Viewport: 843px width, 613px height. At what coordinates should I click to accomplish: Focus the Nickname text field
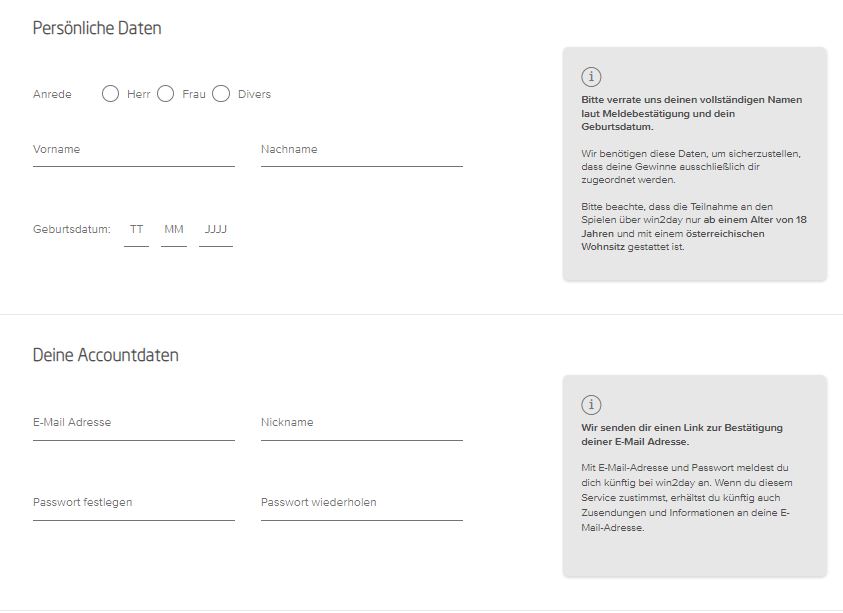(361, 423)
